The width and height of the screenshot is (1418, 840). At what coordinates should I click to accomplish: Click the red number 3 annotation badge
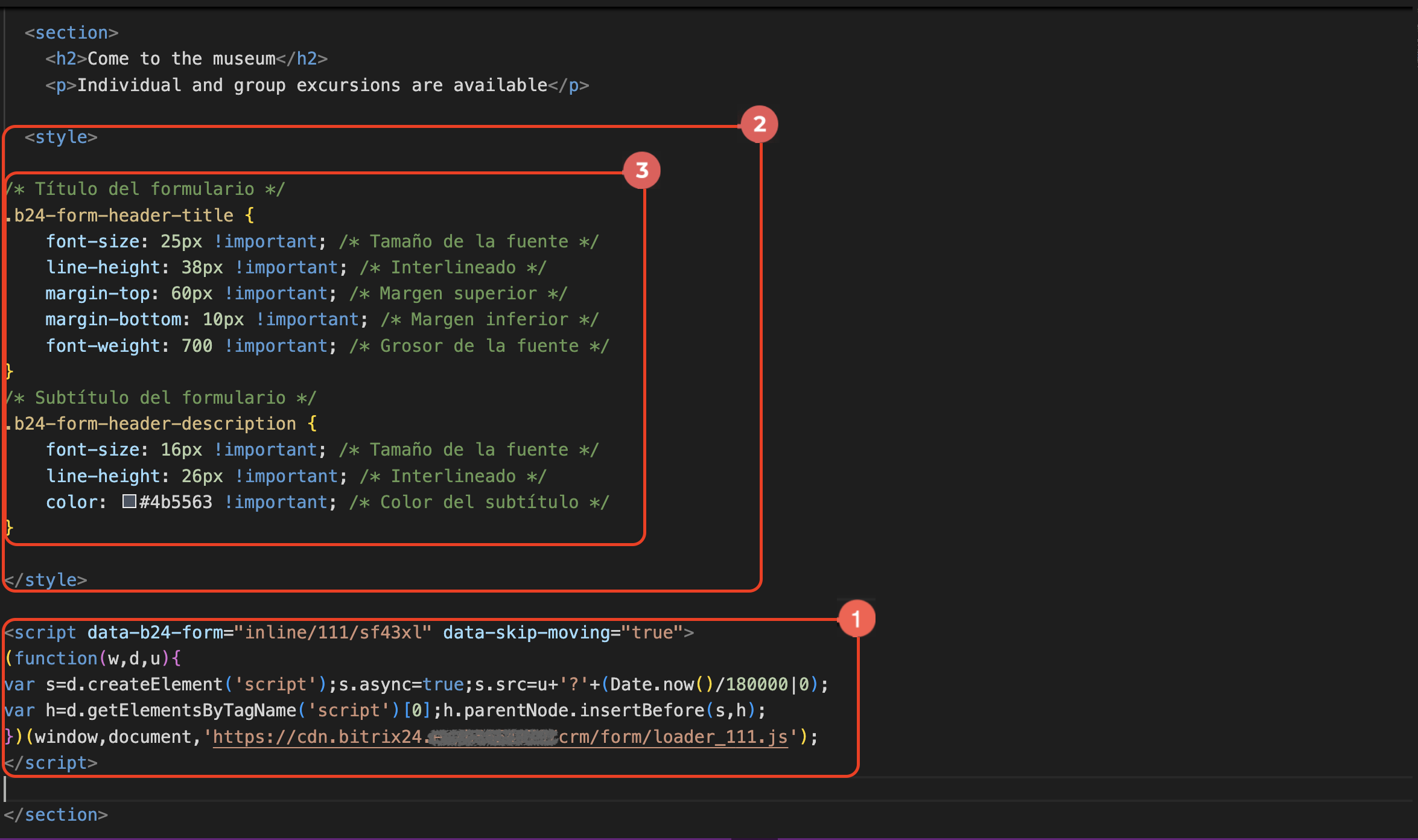(x=642, y=170)
